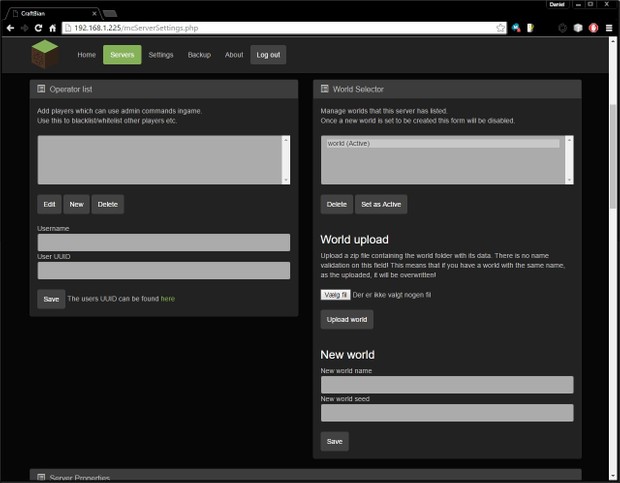
Task: Reload the page with the refresh icon
Action: point(38,28)
